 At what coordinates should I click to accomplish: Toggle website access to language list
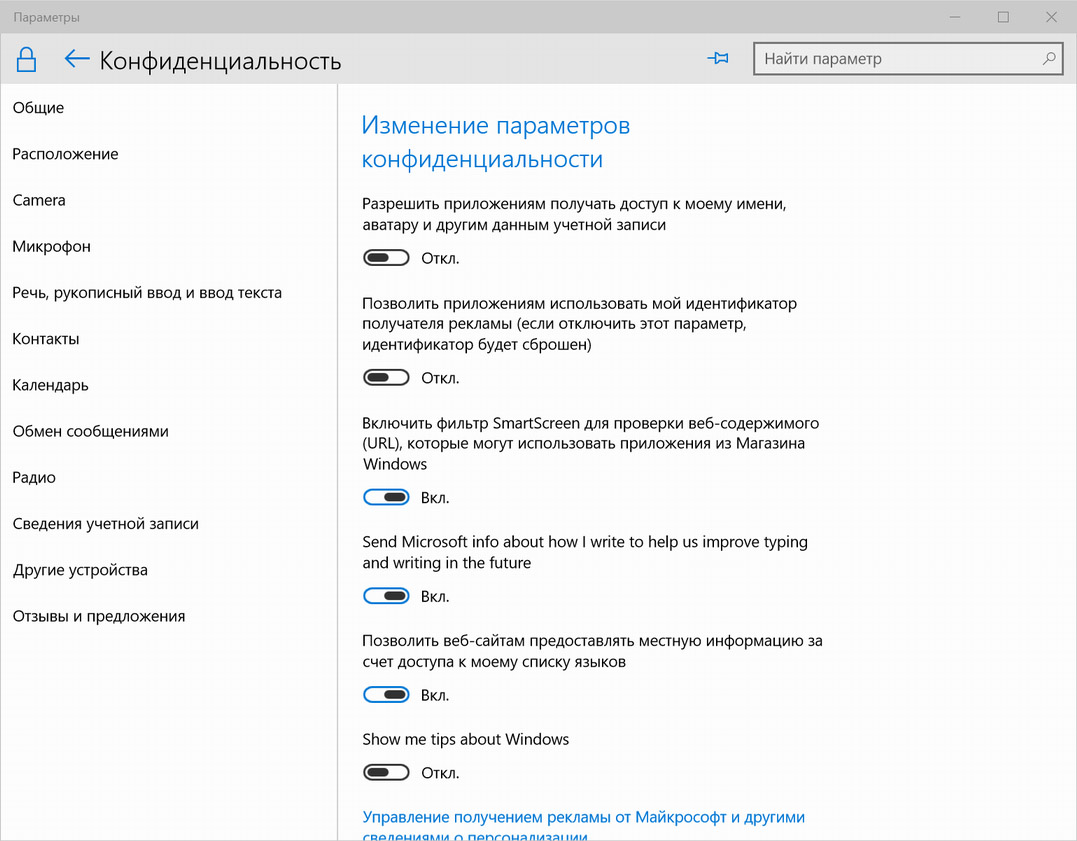[386, 695]
